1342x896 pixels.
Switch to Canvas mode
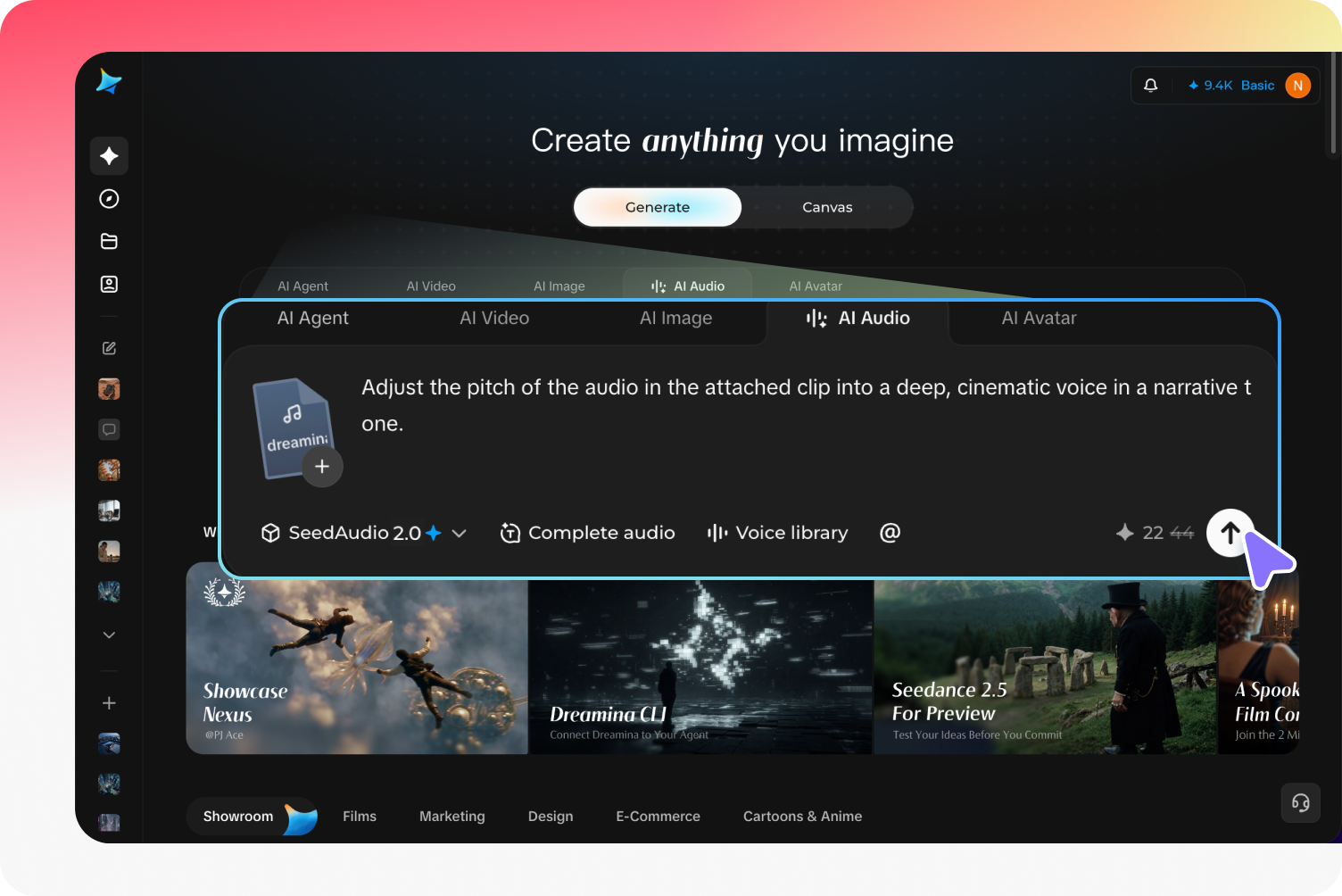[x=827, y=207]
